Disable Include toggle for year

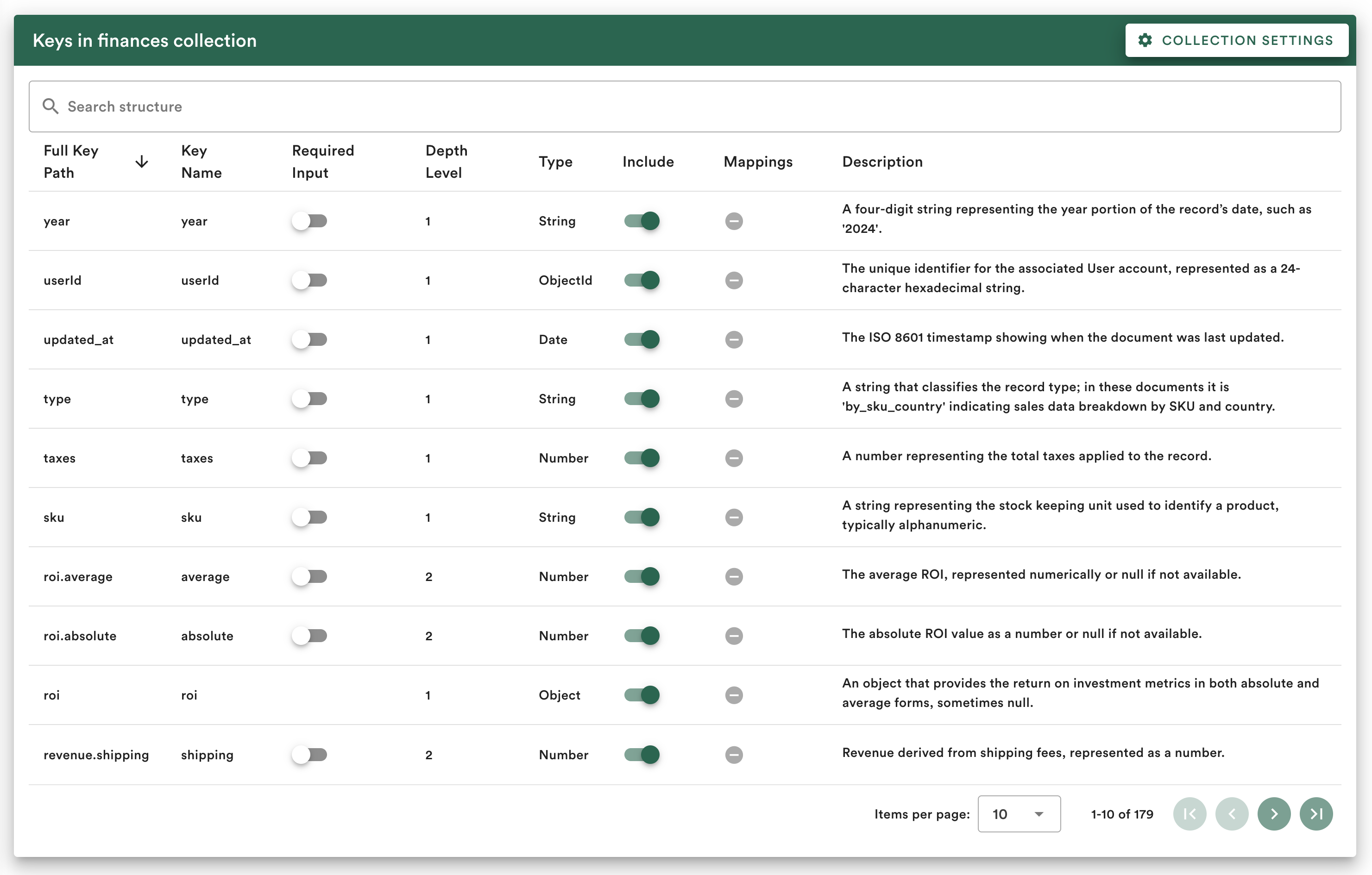[x=642, y=221]
